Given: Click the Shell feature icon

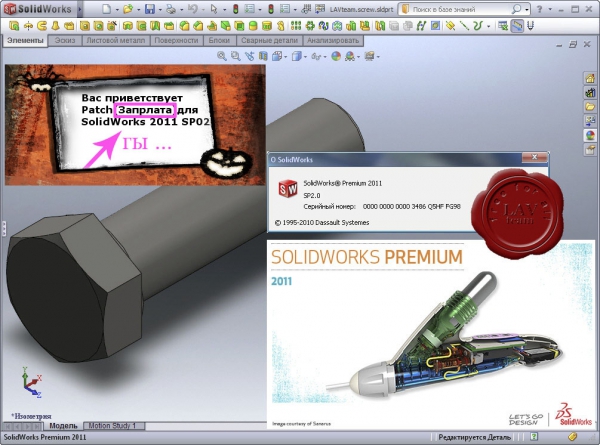Looking at the screenshot, I should (240, 26).
